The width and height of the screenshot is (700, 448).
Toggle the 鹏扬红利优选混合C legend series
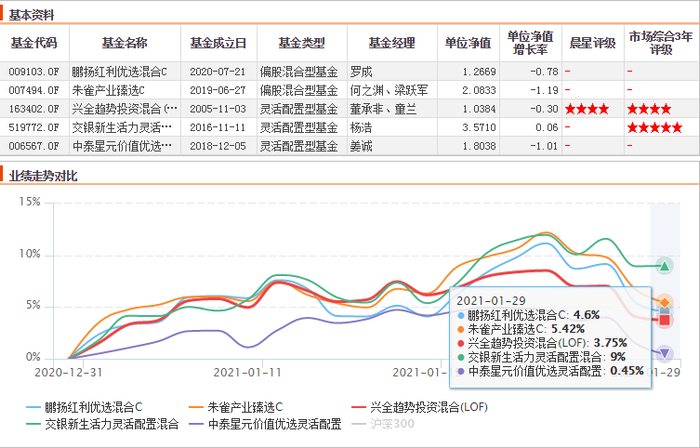(84, 407)
